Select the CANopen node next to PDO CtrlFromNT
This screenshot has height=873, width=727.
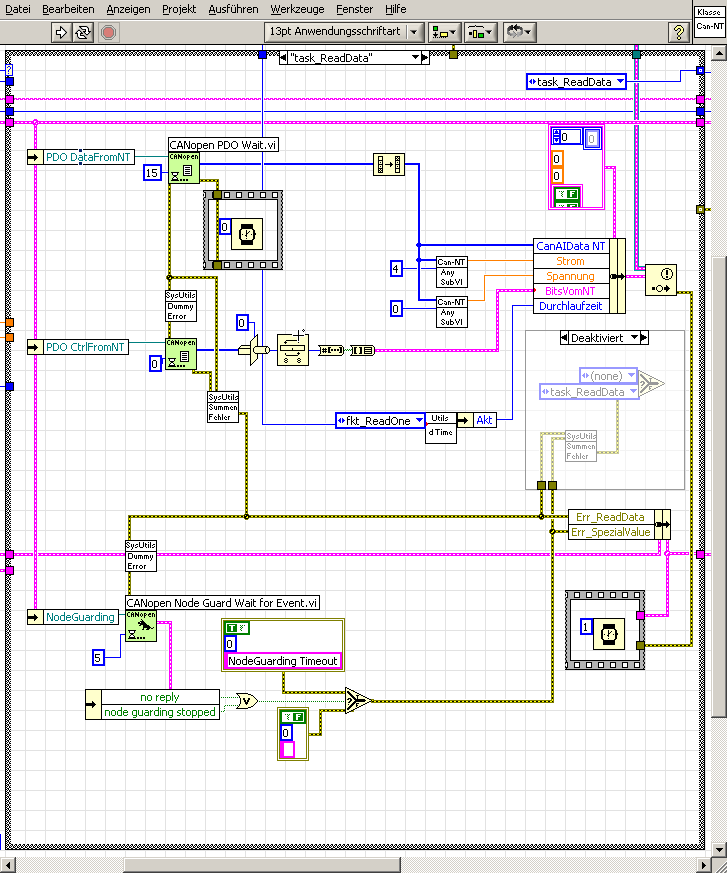181,354
